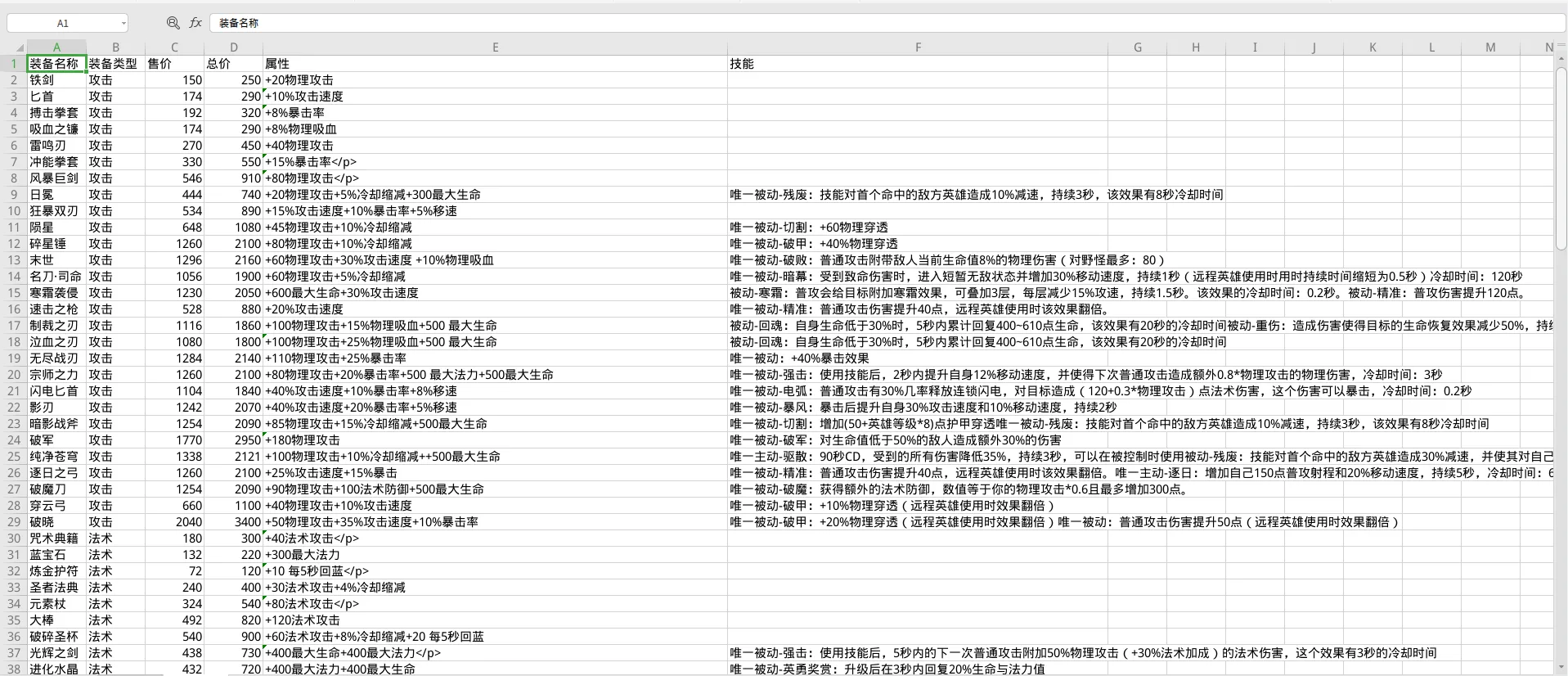
Task: Select column M header
Action: [x=1490, y=47]
